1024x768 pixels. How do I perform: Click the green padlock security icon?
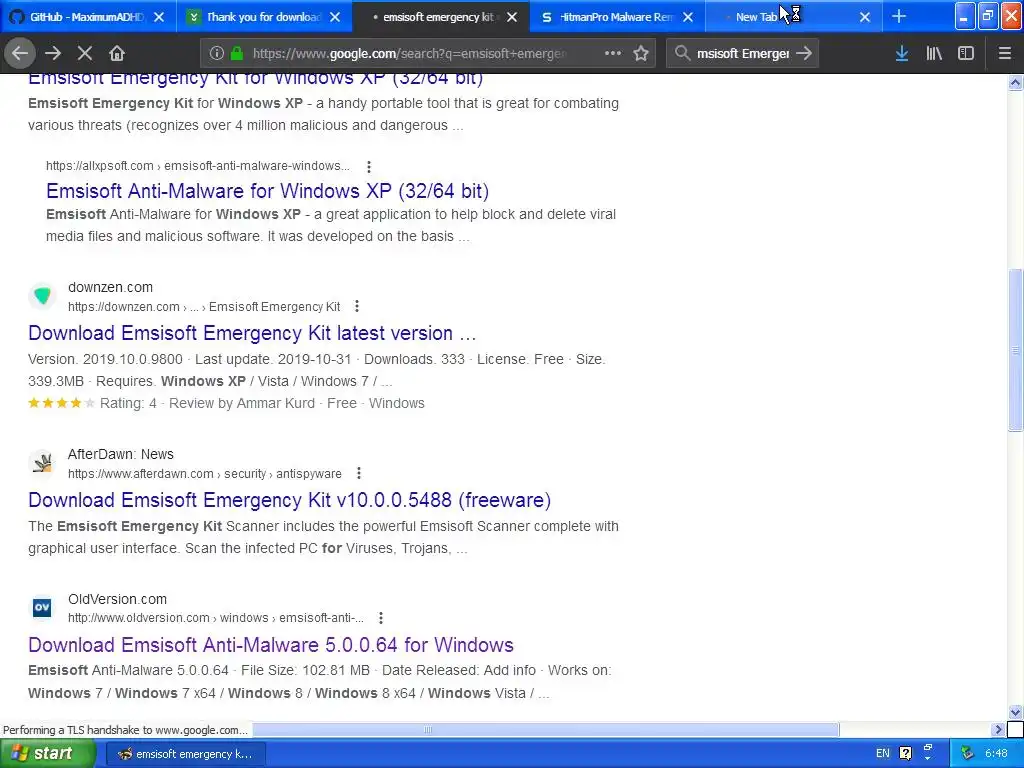coord(237,54)
